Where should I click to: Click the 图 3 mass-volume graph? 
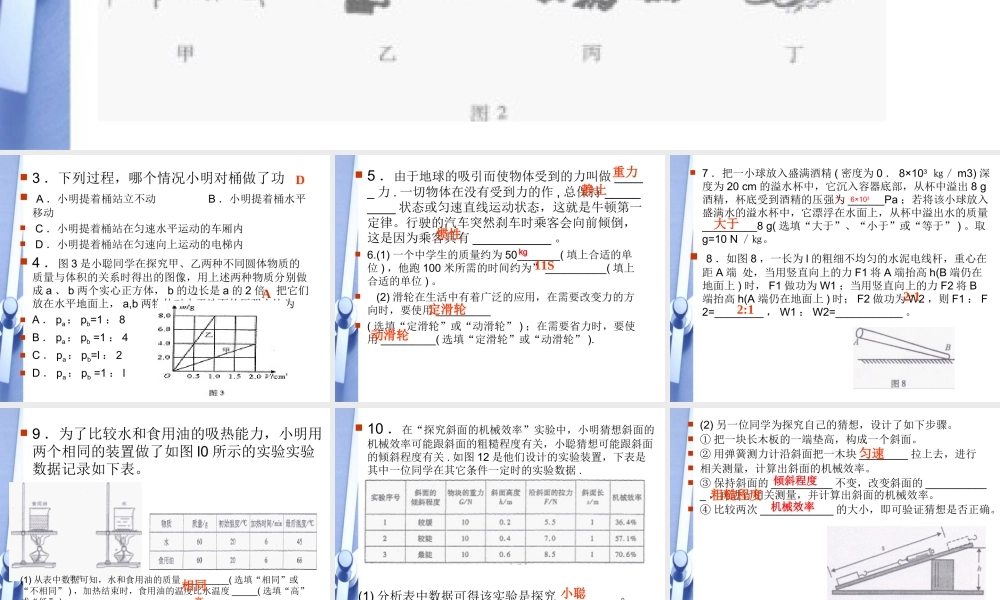pos(221,348)
